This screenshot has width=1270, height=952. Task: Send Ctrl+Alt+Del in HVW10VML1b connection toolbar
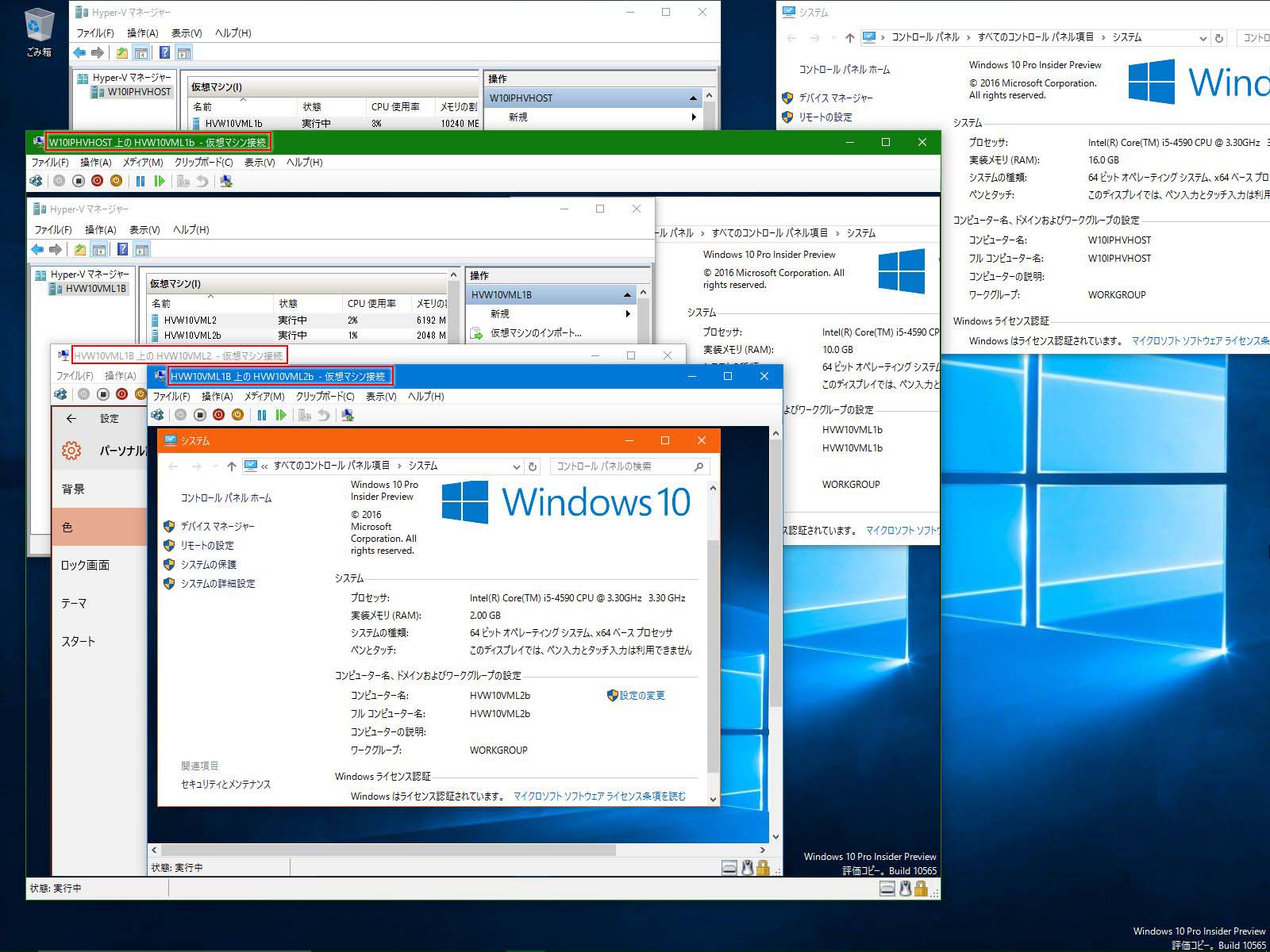pos(37,181)
